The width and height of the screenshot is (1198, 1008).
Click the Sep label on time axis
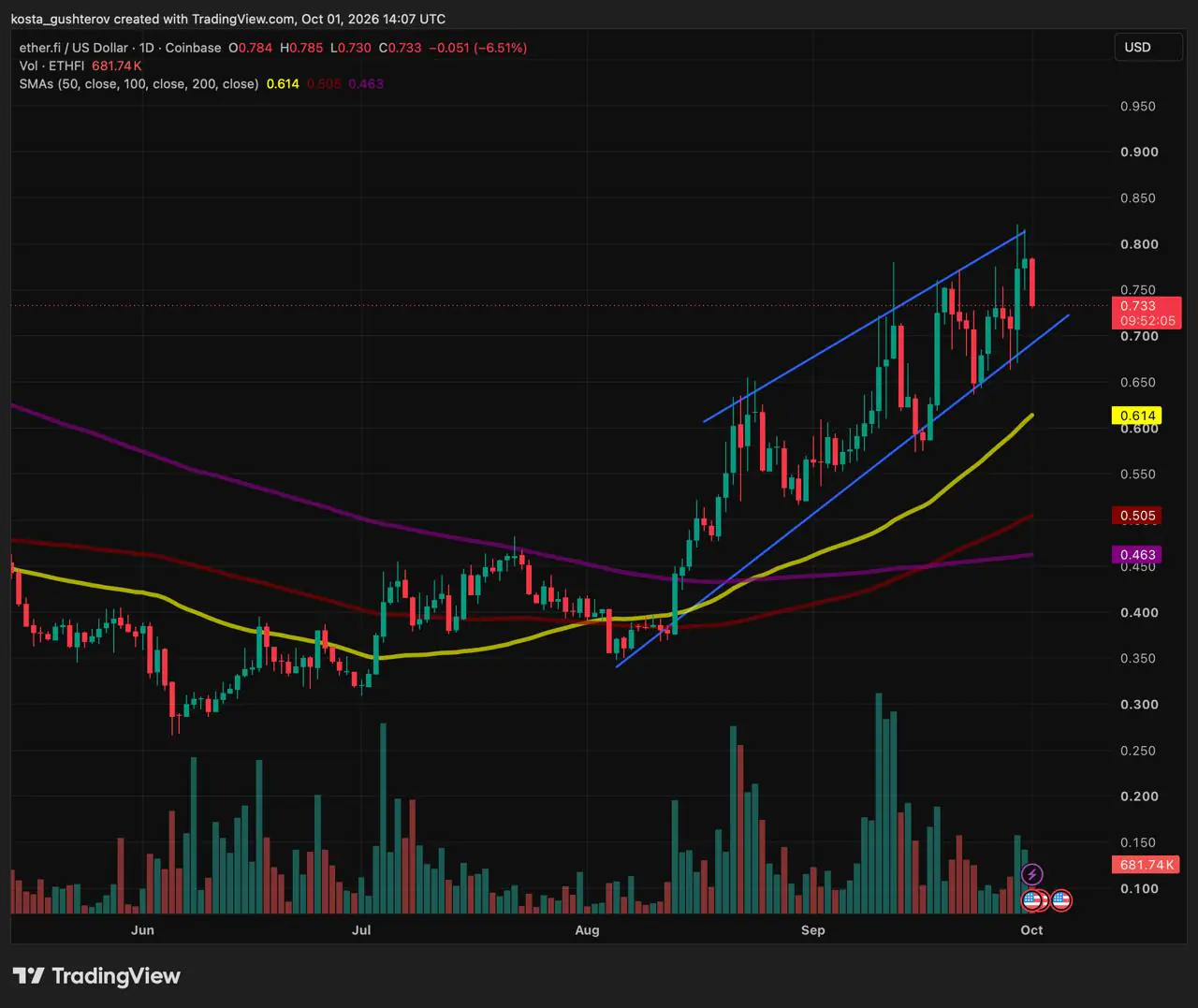tap(813, 930)
